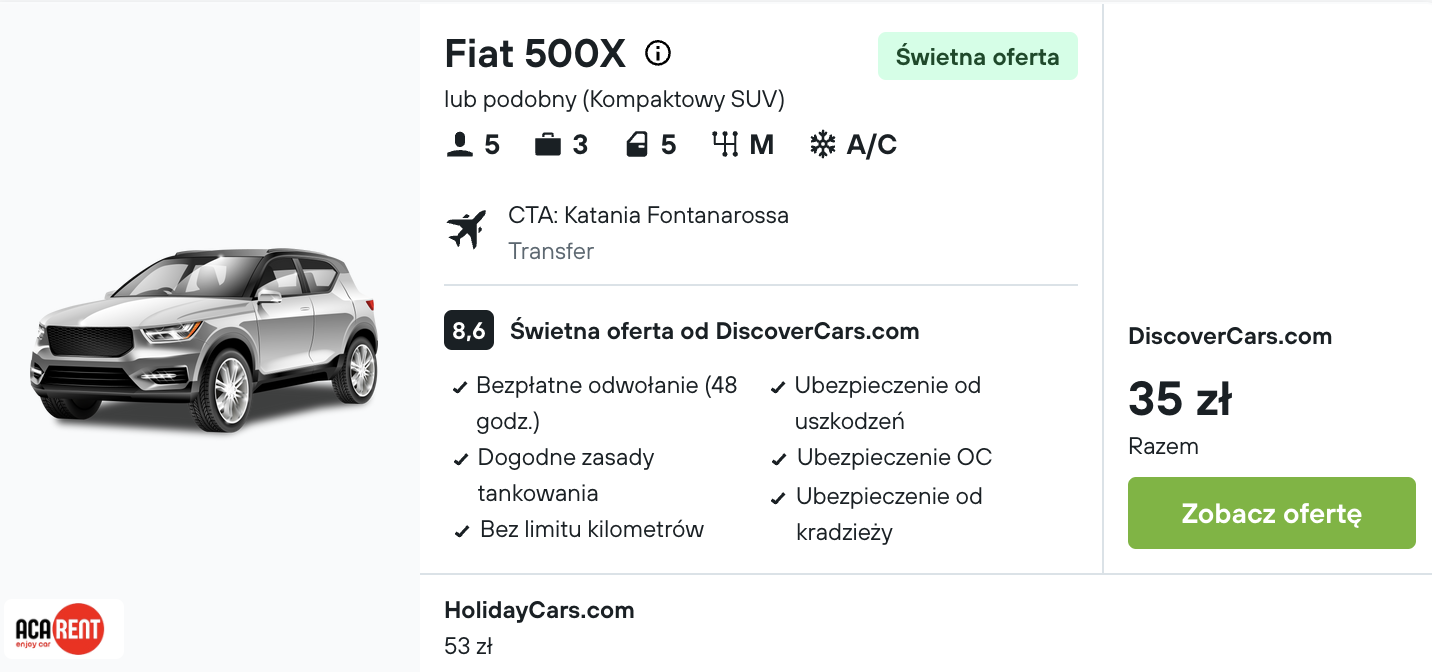Click the ACA Rent supplier logo
The image size is (1432, 672).
[64, 629]
